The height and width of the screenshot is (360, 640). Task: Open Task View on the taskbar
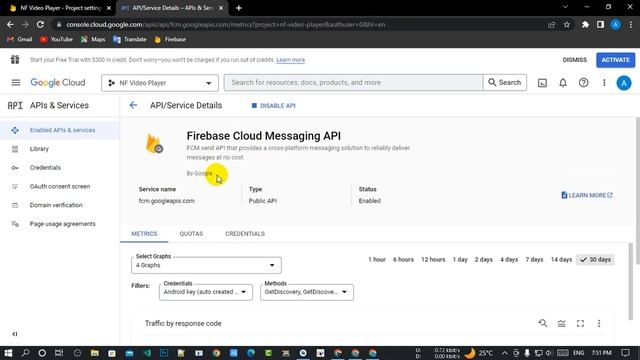[x=59, y=353]
